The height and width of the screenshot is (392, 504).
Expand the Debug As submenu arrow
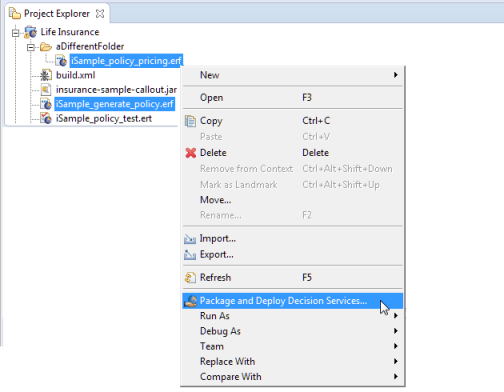(x=396, y=331)
